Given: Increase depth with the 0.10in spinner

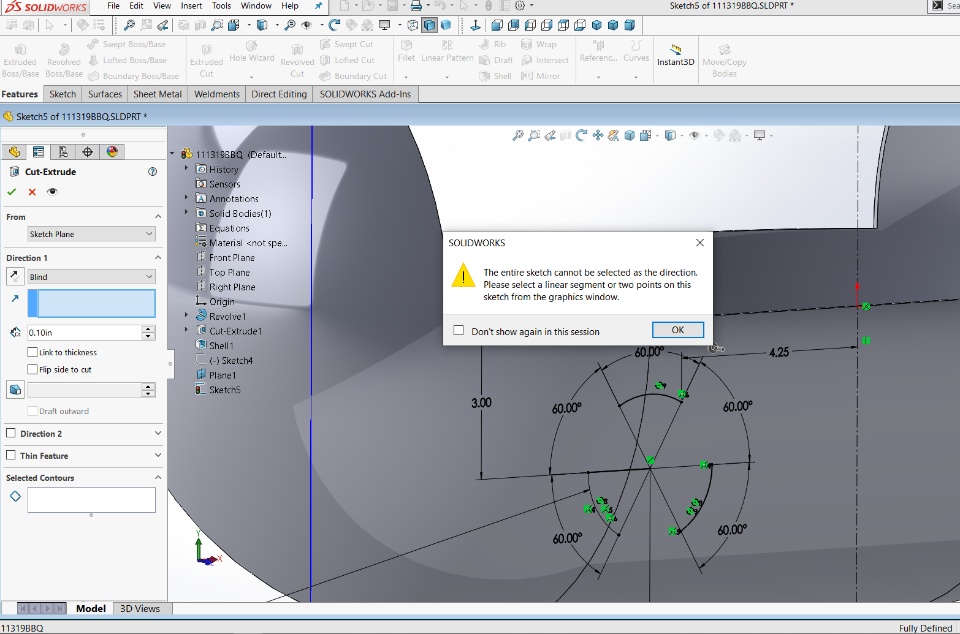Looking at the screenshot, I should click(148, 329).
